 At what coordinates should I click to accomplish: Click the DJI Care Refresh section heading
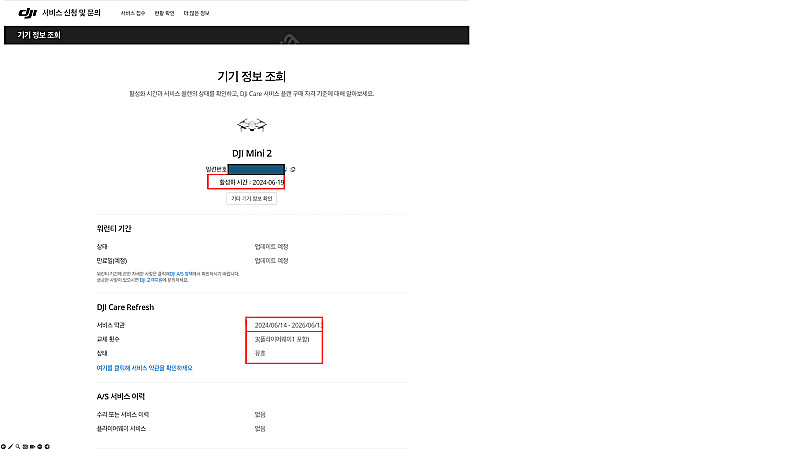(x=126, y=307)
